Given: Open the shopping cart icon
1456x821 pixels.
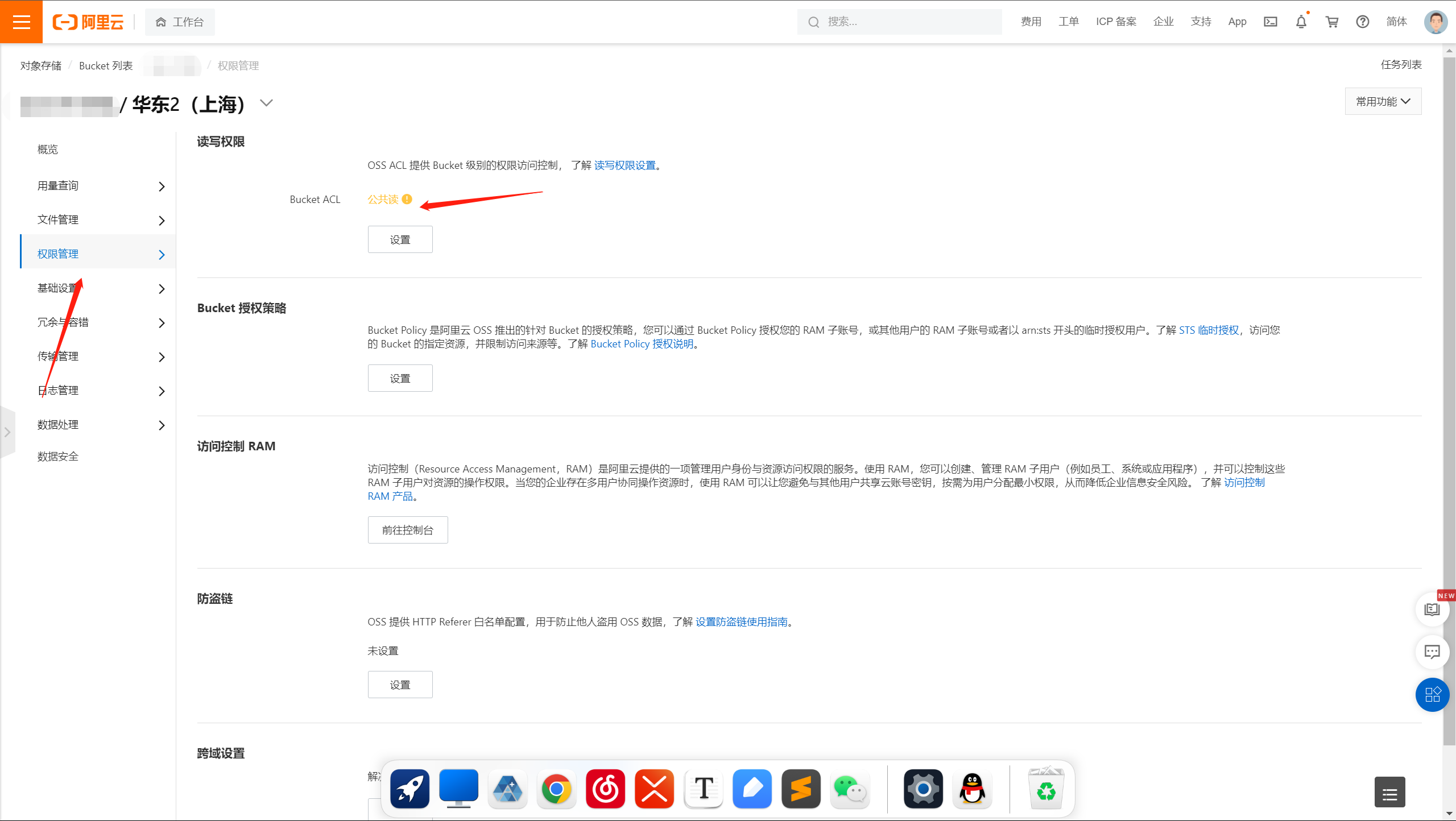Looking at the screenshot, I should coord(1331,22).
